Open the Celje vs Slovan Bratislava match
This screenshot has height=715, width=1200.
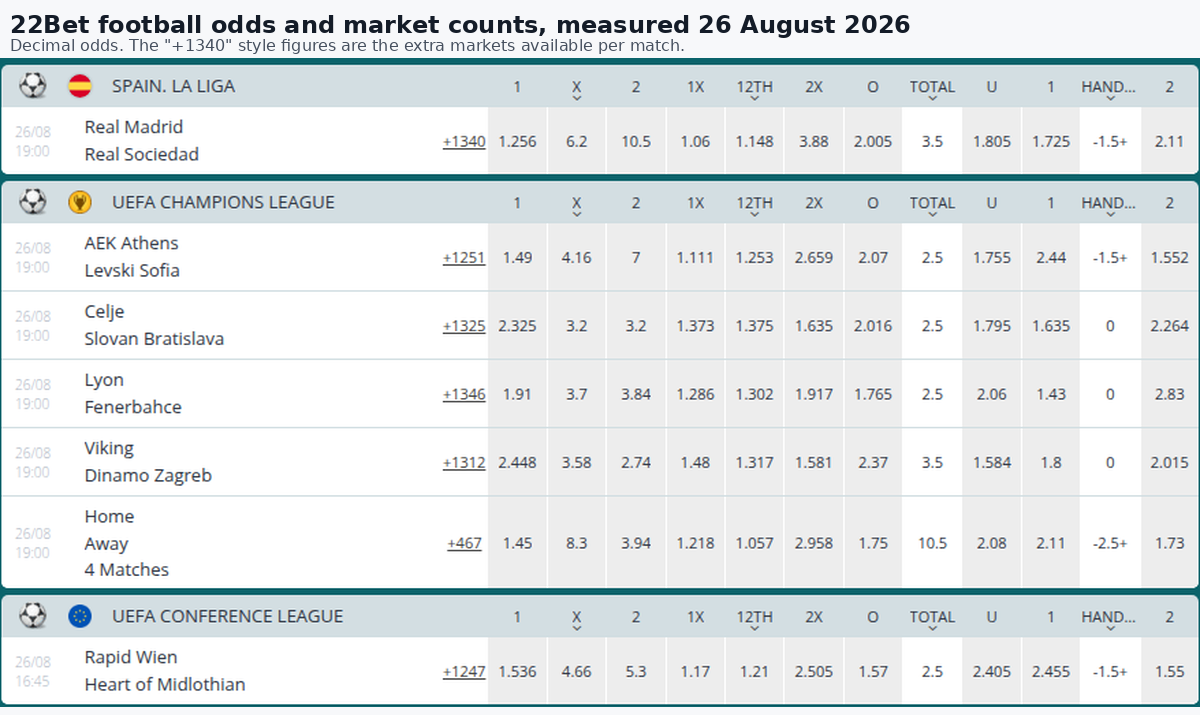pos(154,325)
